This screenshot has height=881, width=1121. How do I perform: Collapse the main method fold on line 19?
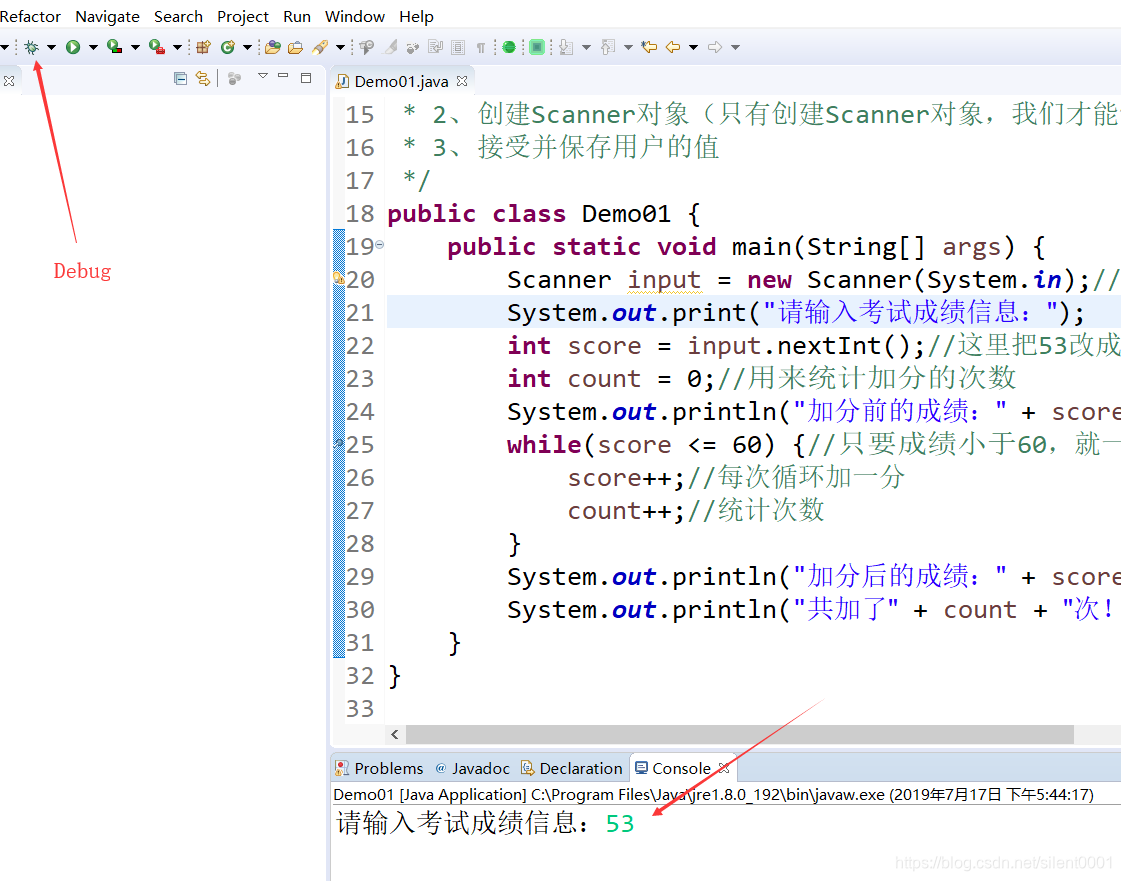(380, 245)
